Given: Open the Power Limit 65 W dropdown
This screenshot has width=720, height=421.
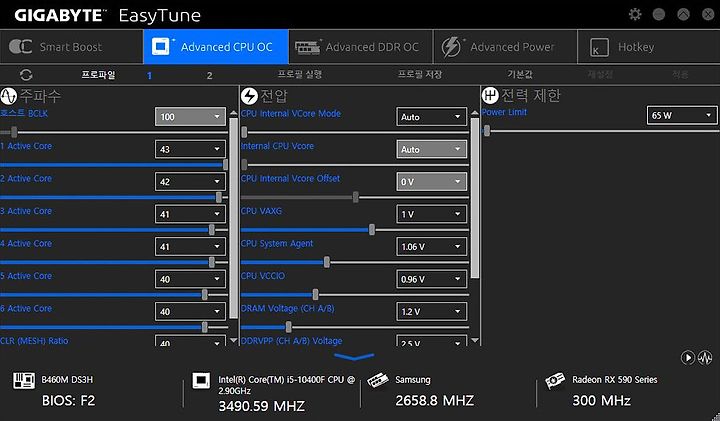Looking at the screenshot, I should [681, 115].
